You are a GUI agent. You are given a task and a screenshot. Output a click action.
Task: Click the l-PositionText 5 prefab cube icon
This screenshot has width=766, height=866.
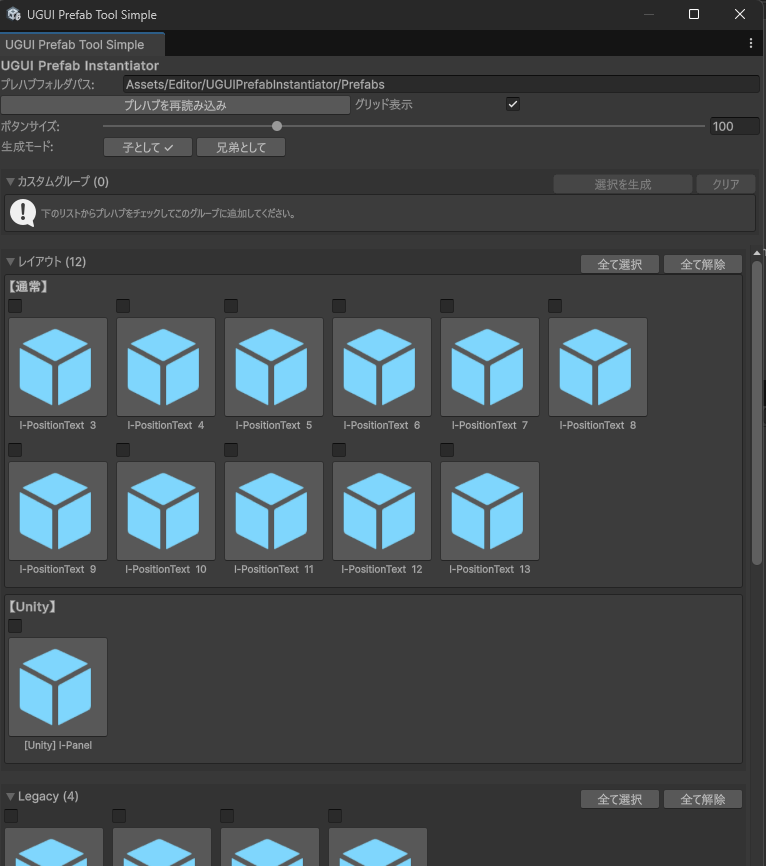[274, 367]
